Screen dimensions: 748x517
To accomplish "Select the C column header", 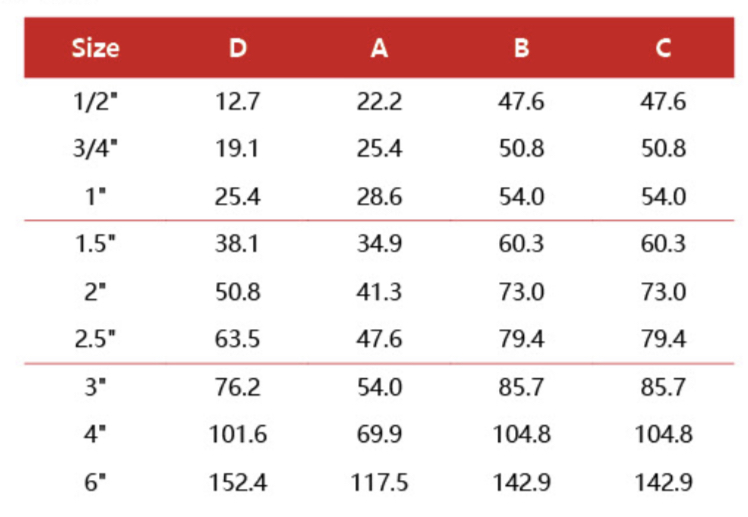I will 663,48.
